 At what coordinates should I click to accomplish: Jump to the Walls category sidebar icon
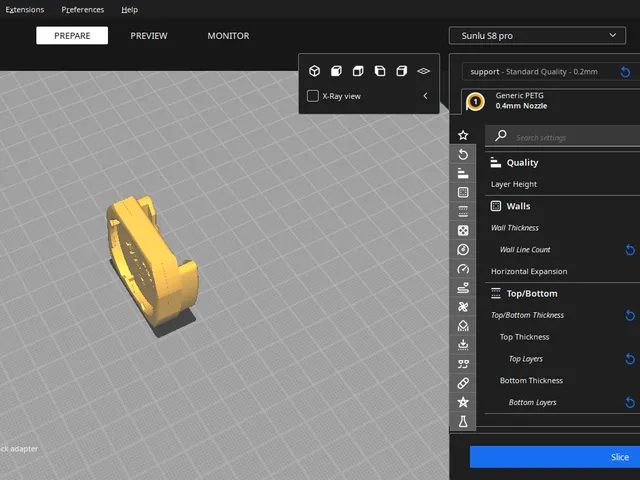(463, 192)
